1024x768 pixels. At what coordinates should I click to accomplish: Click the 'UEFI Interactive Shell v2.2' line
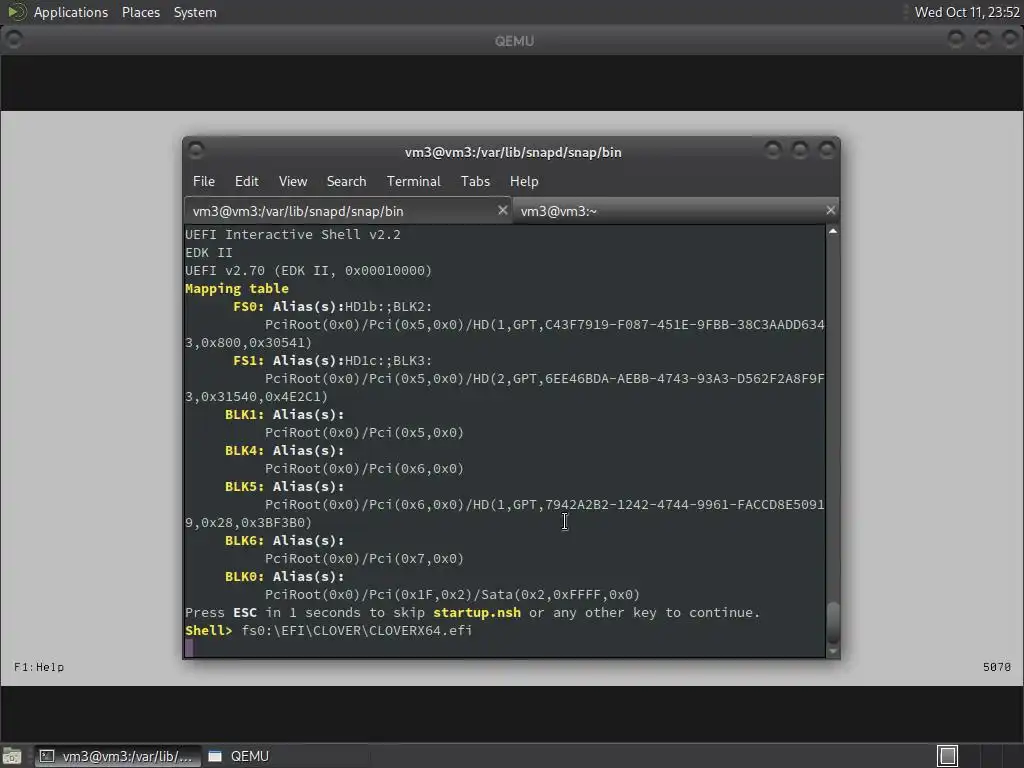coord(293,234)
